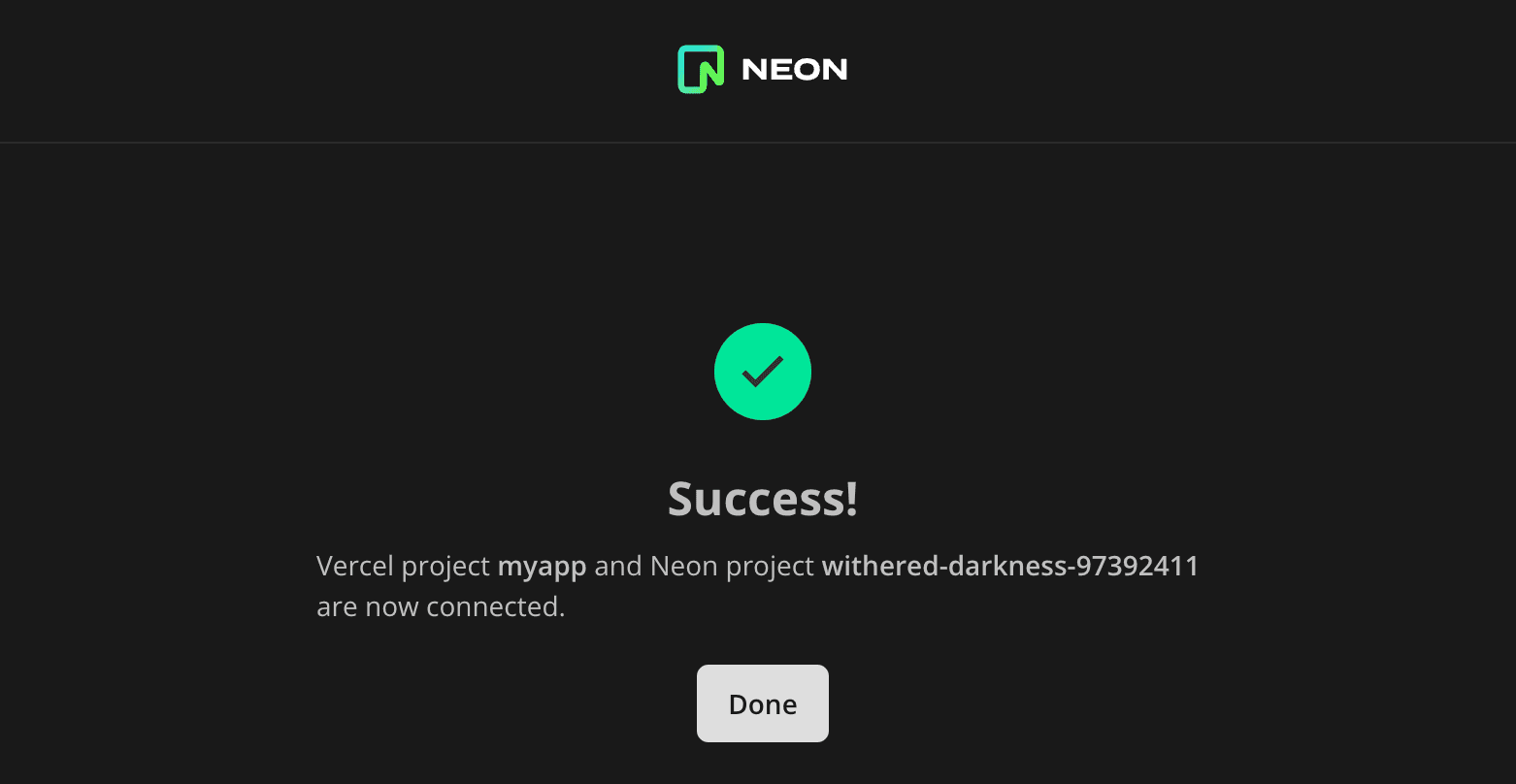This screenshot has width=1516, height=784.
Task: Click the Success! heading
Action: (763, 499)
